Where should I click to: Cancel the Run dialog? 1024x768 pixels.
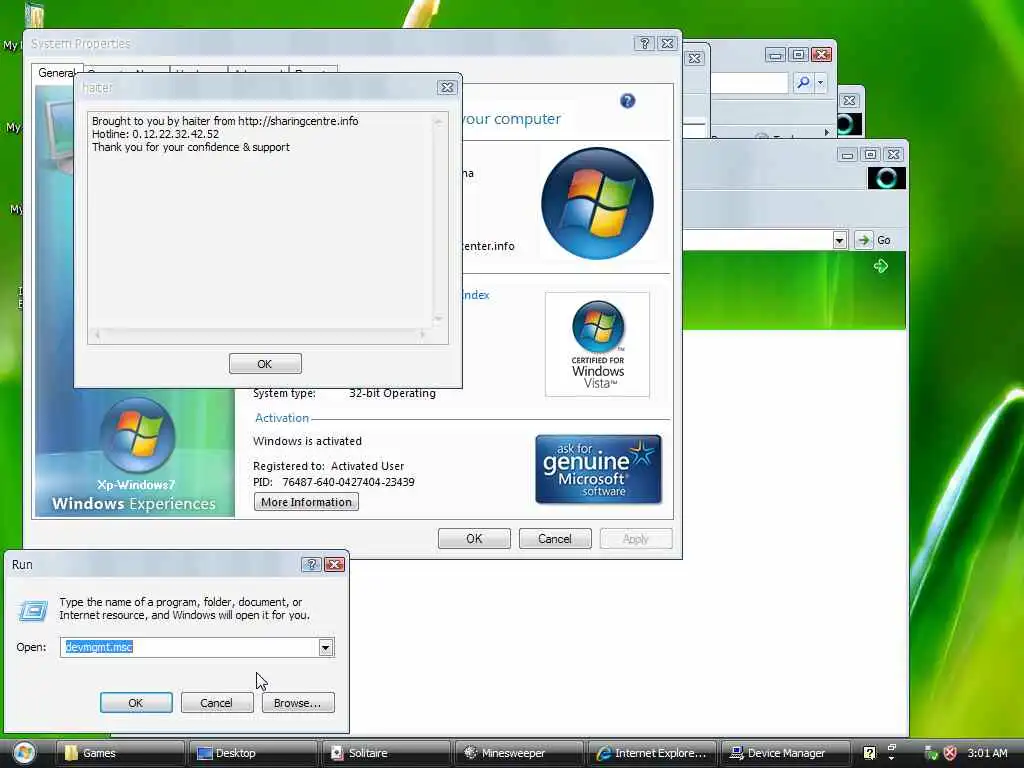pos(217,703)
